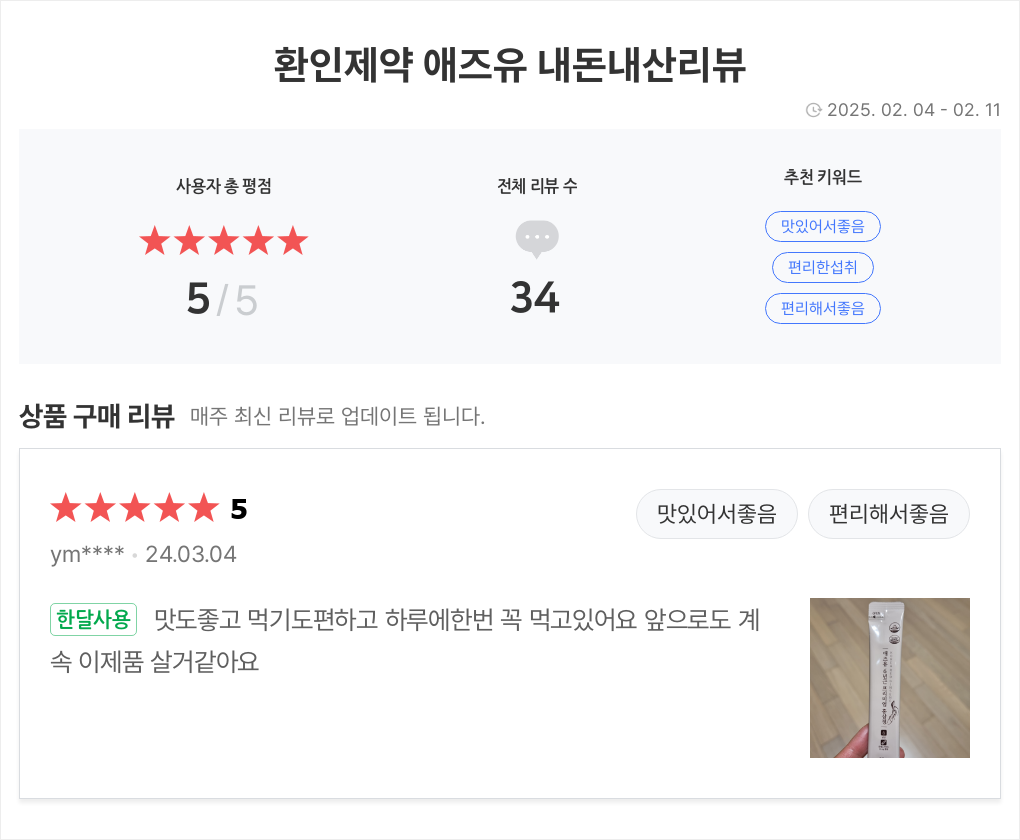Screen dimensions: 1020x840
Task: Click the speech bubble review count icon
Action: 537,239
